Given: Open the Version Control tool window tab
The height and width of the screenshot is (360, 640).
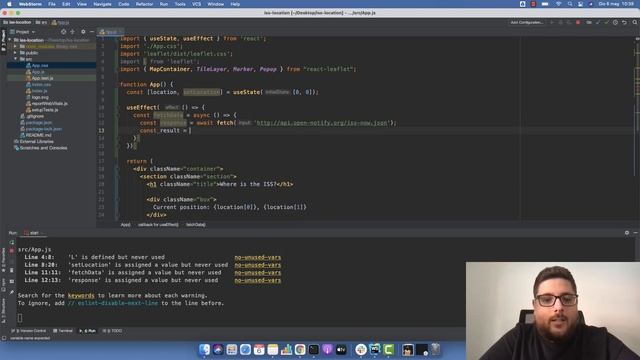Looking at the screenshot, I should pyautogui.click(x=29, y=331).
